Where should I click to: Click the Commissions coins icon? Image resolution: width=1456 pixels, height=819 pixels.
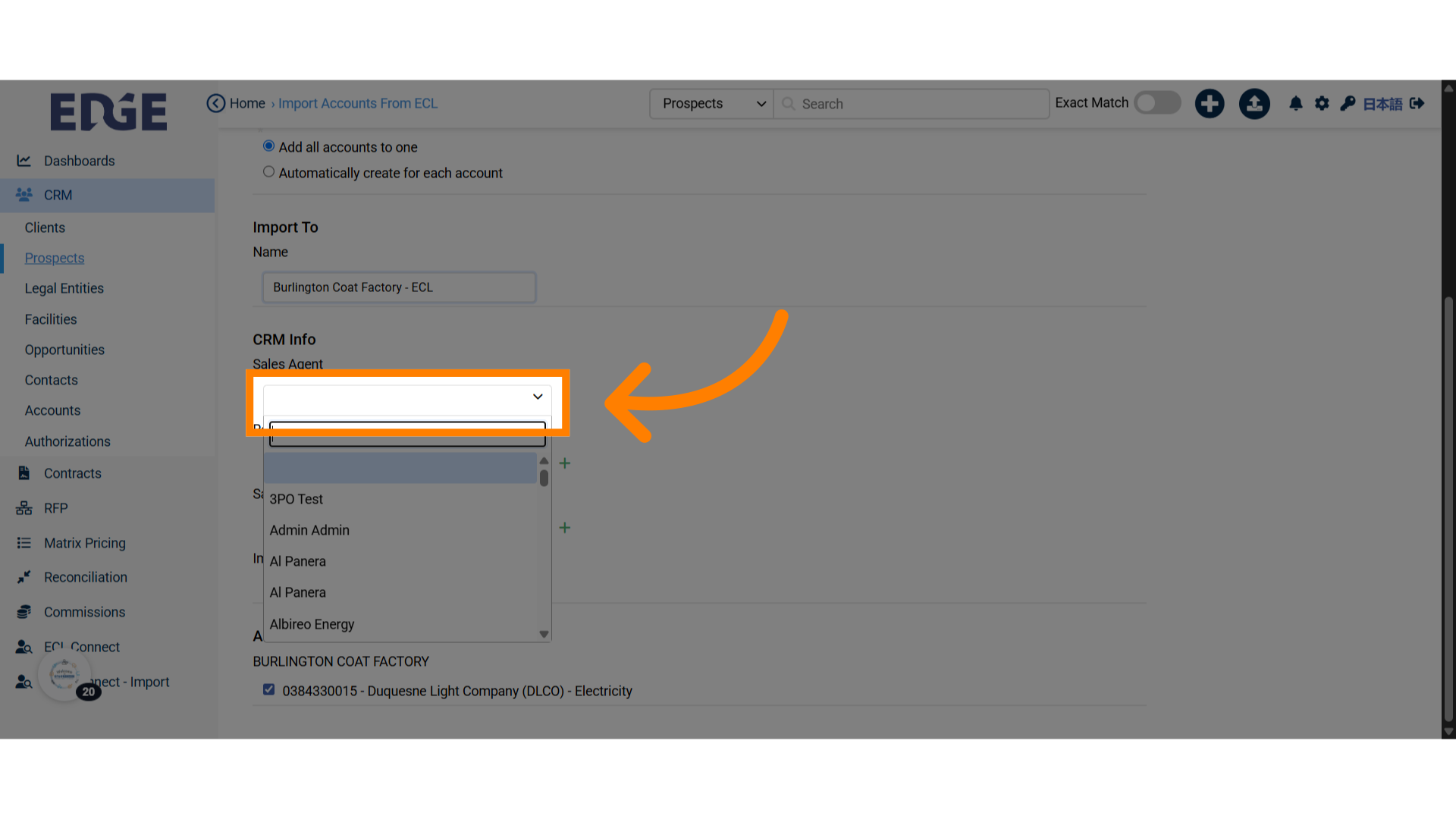point(24,612)
